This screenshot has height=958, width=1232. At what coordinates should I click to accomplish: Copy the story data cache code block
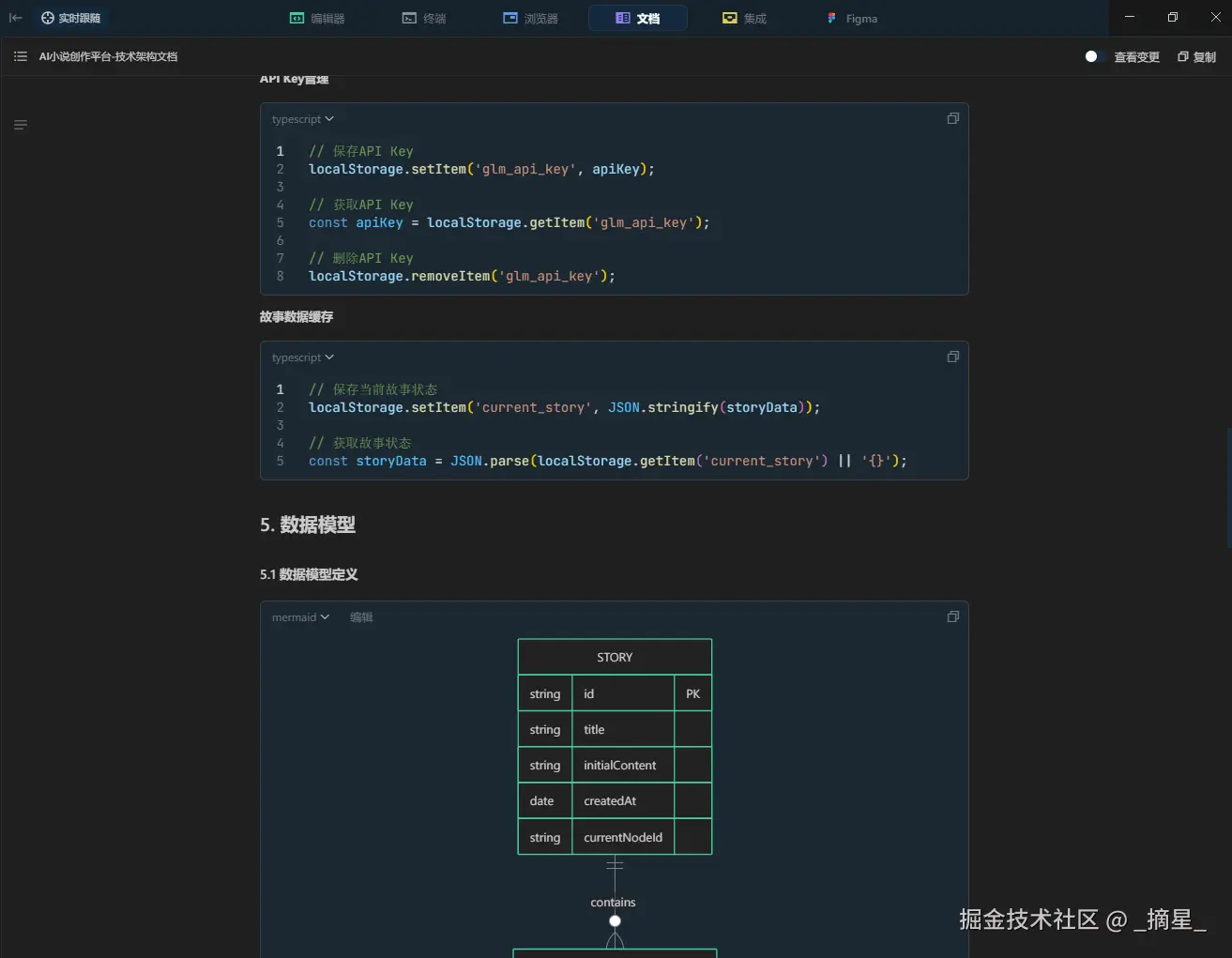[x=952, y=357]
